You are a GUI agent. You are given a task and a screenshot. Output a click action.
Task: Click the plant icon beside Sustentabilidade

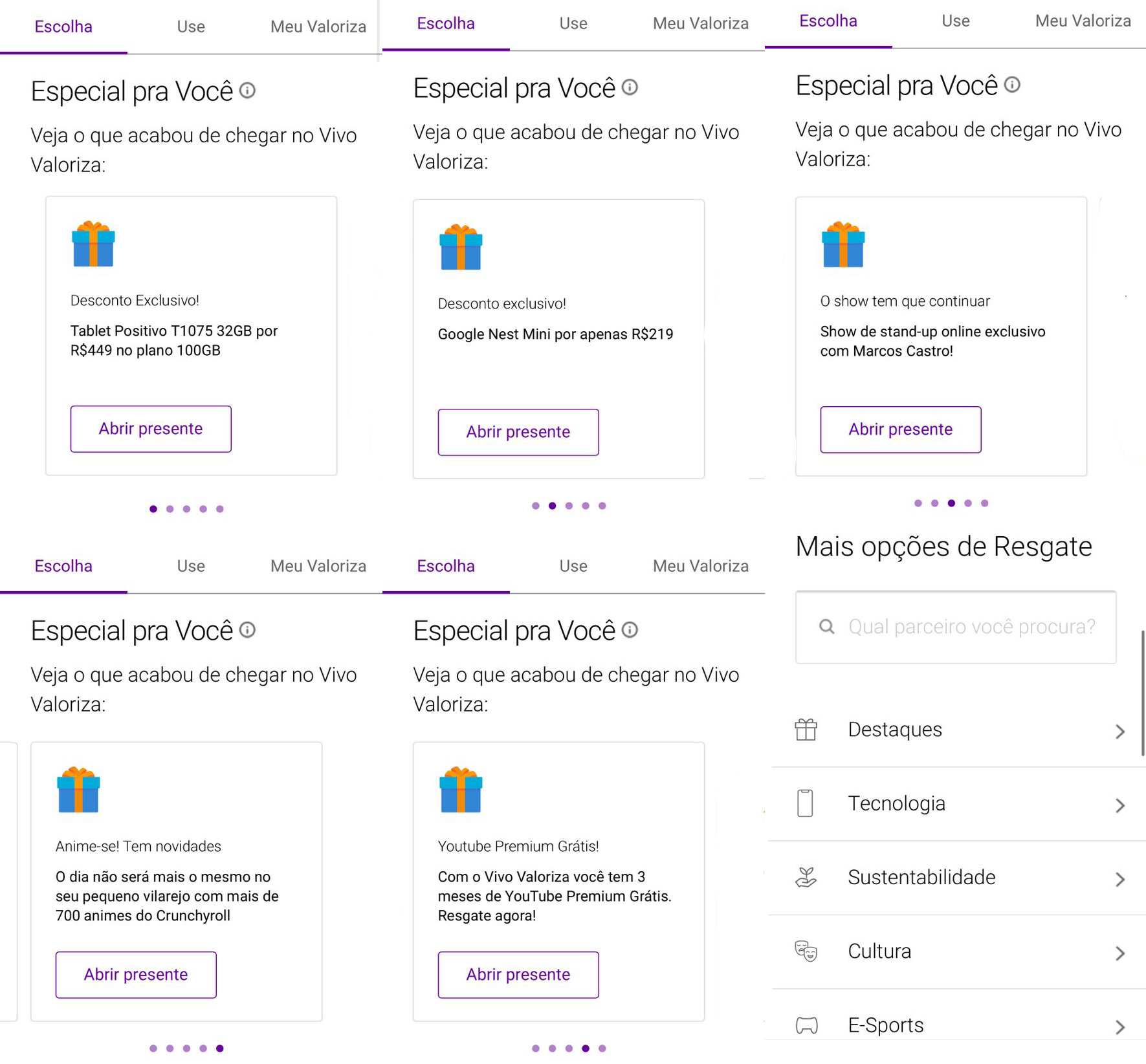pos(806,877)
